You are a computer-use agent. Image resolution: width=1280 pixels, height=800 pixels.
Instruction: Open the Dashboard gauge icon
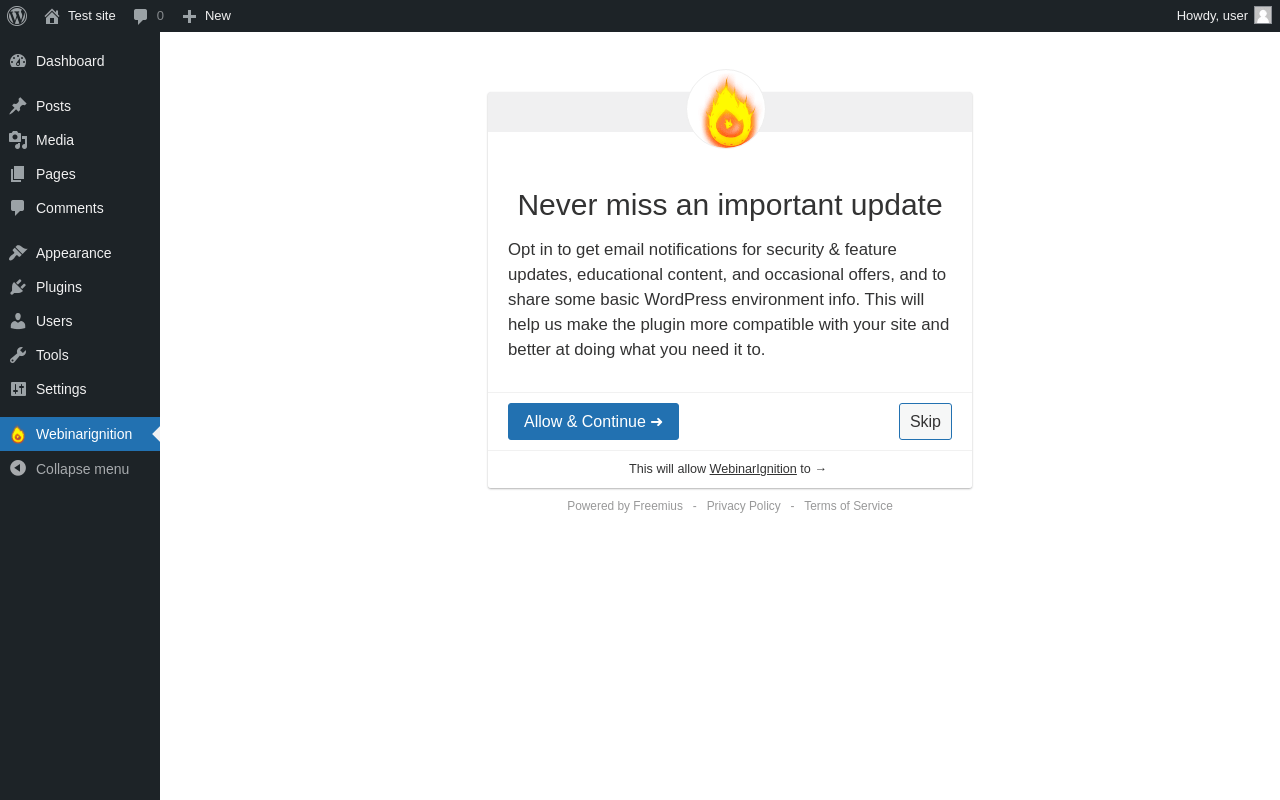click(x=18, y=61)
